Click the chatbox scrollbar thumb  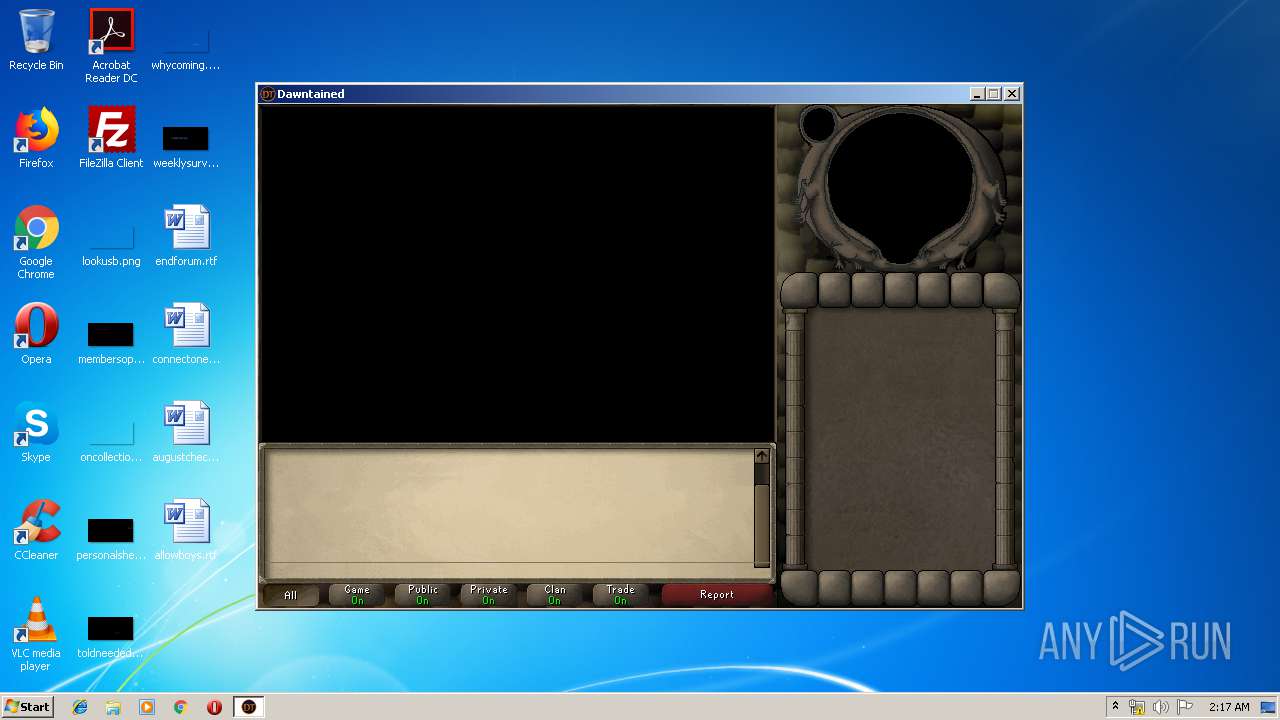coord(762,525)
